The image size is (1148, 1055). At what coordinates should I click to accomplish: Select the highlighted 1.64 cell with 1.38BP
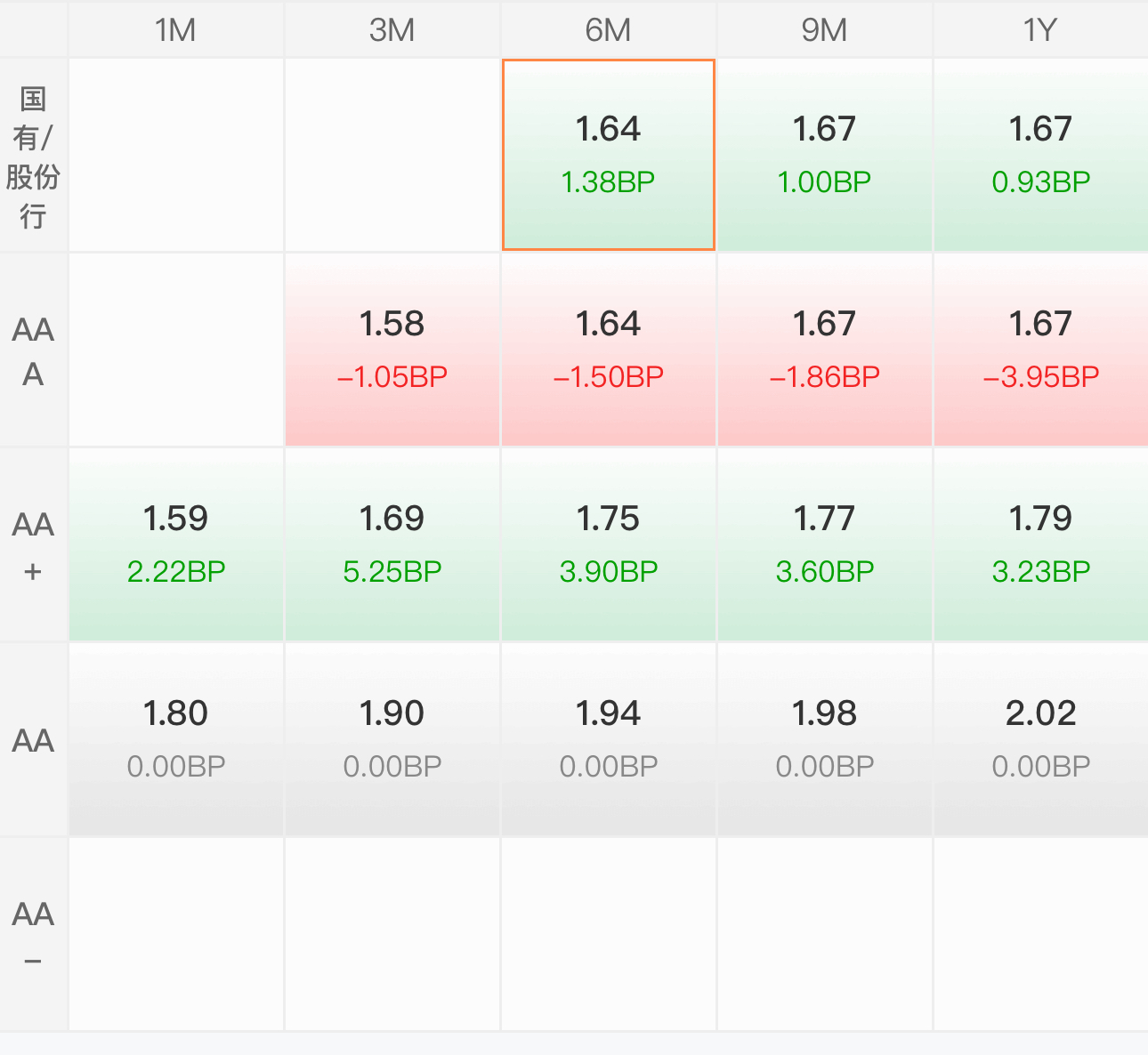[609, 155]
